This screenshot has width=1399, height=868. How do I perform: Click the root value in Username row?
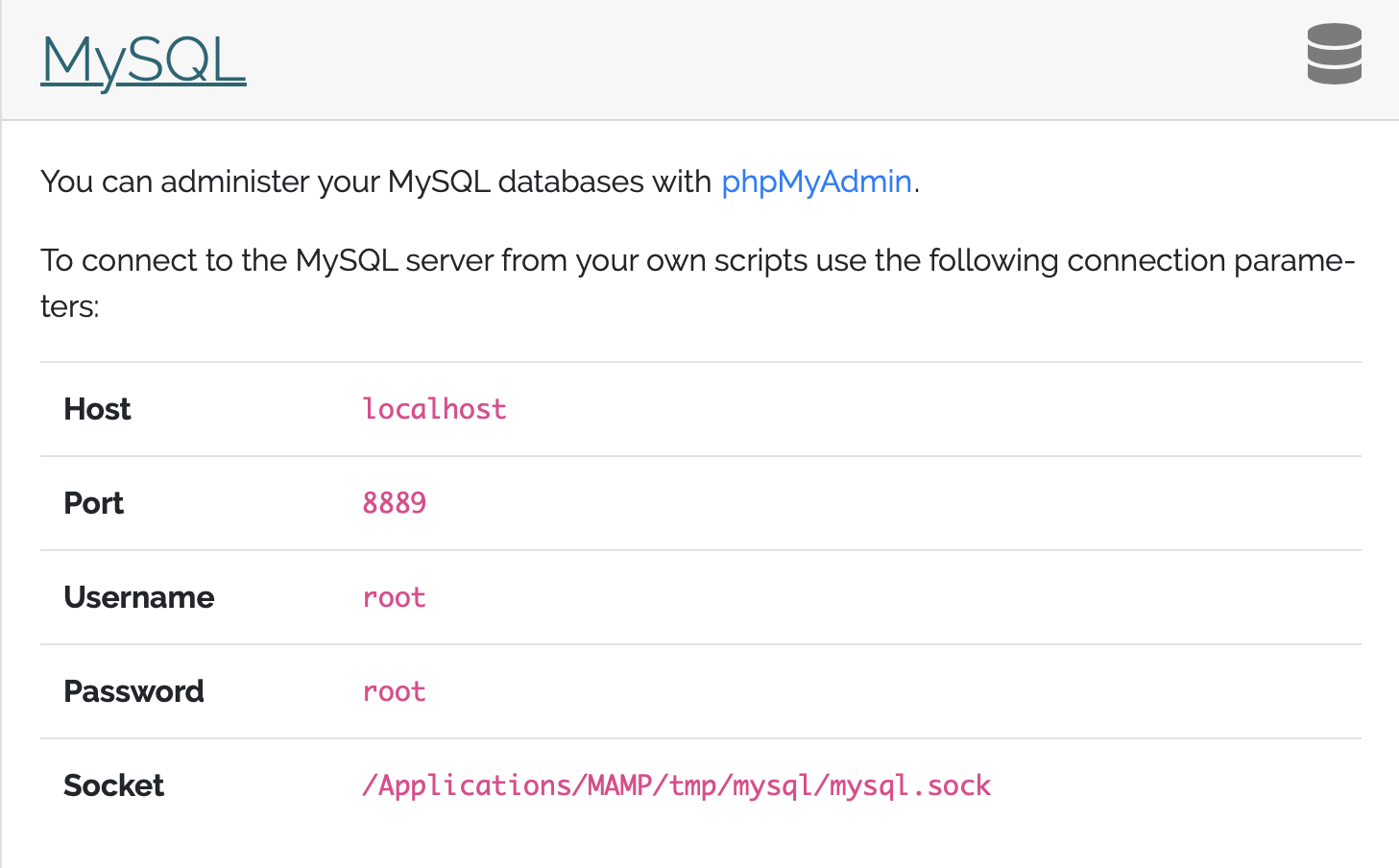pos(395,597)
